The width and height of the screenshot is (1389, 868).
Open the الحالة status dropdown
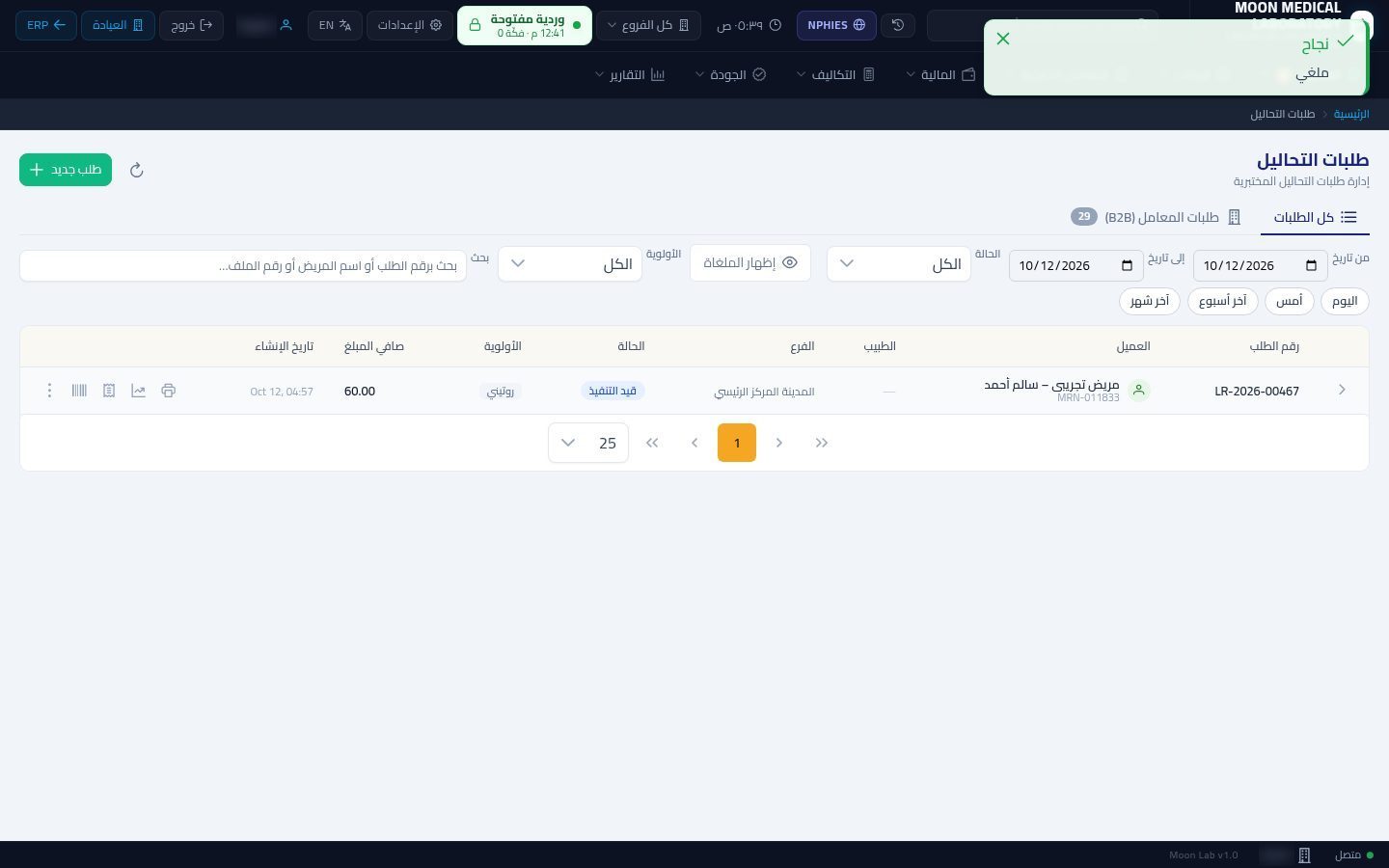(x=898, y=264)
